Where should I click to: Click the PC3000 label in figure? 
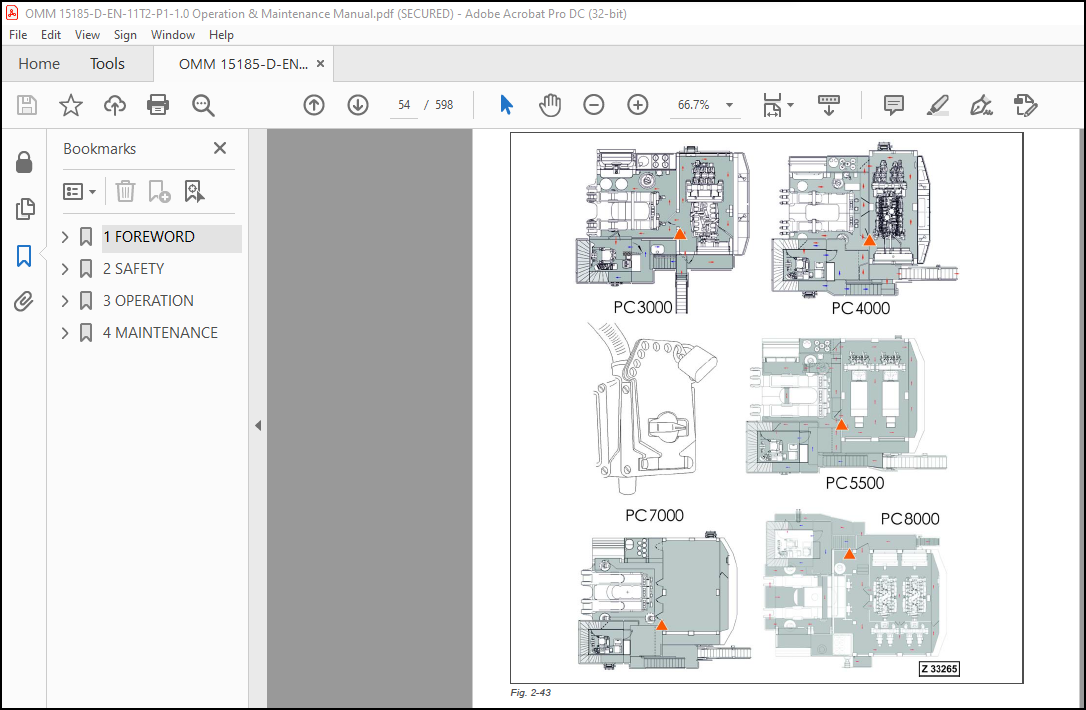pos(643,307)
